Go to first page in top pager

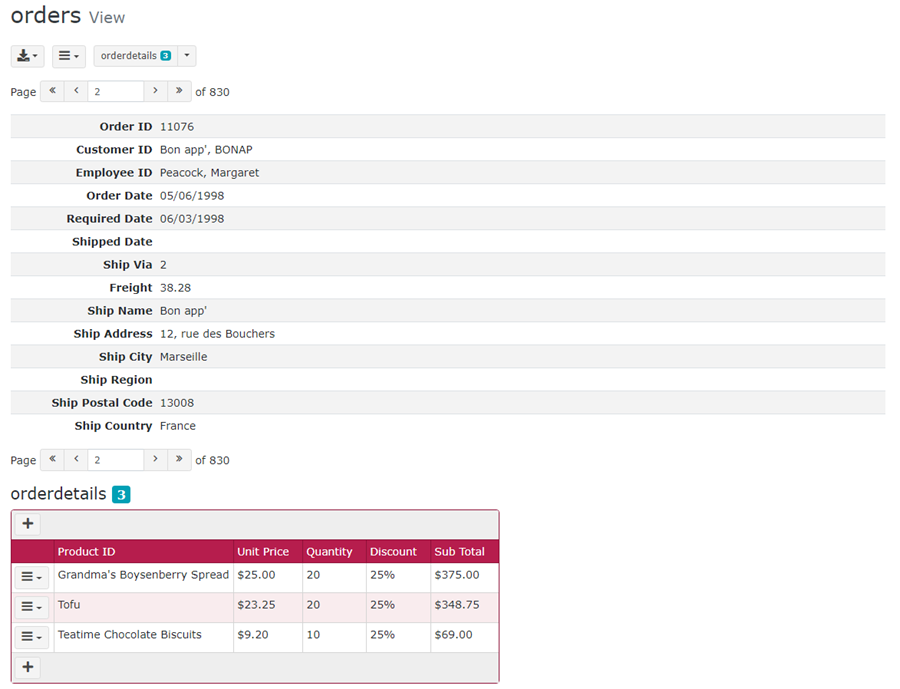pyautogui.click(x=52, y=91)
